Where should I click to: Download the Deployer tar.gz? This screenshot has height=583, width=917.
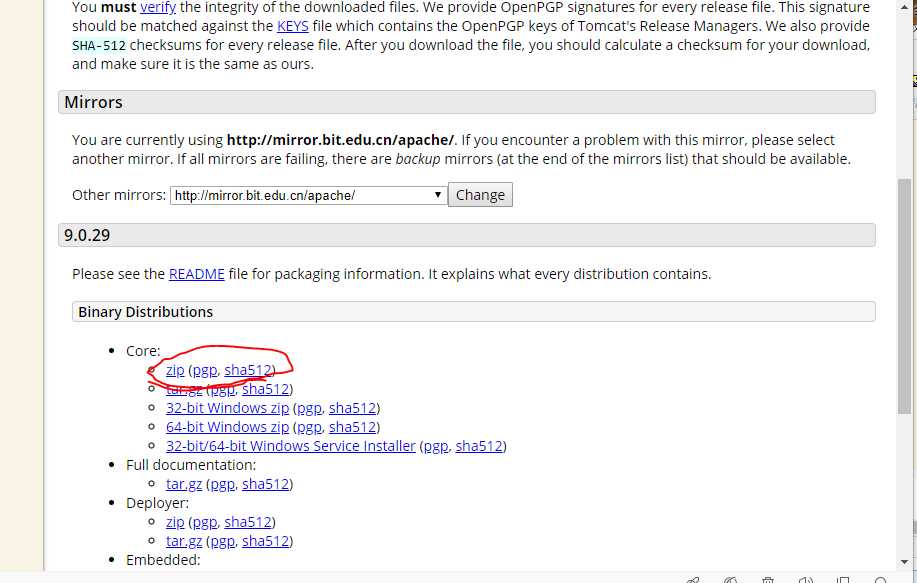(x=184, y=541)
